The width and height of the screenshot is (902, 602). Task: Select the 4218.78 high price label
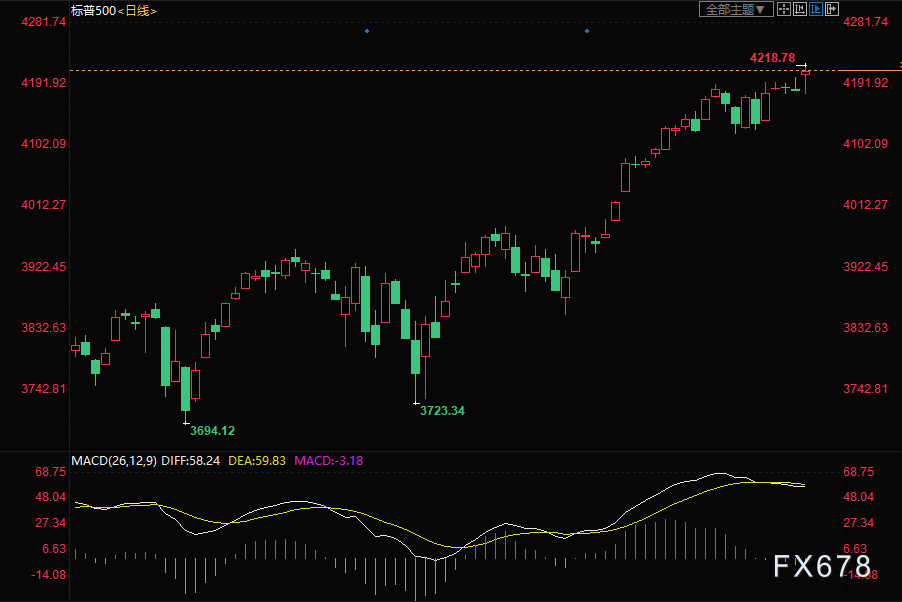773,58
